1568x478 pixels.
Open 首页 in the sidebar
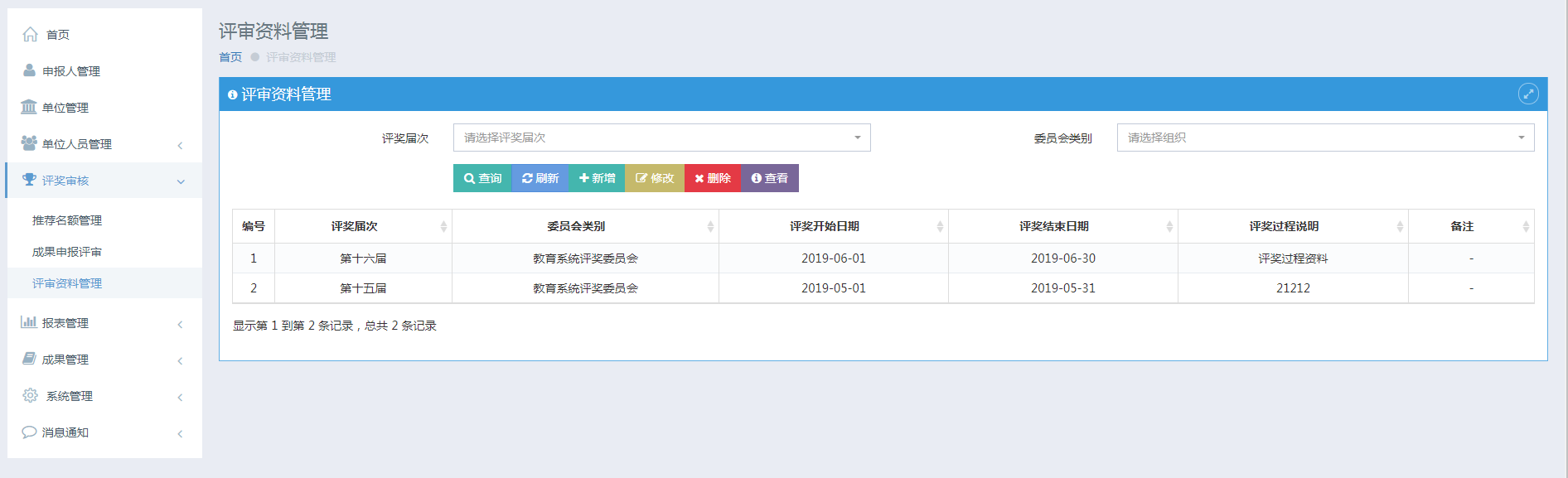point(104,34)
